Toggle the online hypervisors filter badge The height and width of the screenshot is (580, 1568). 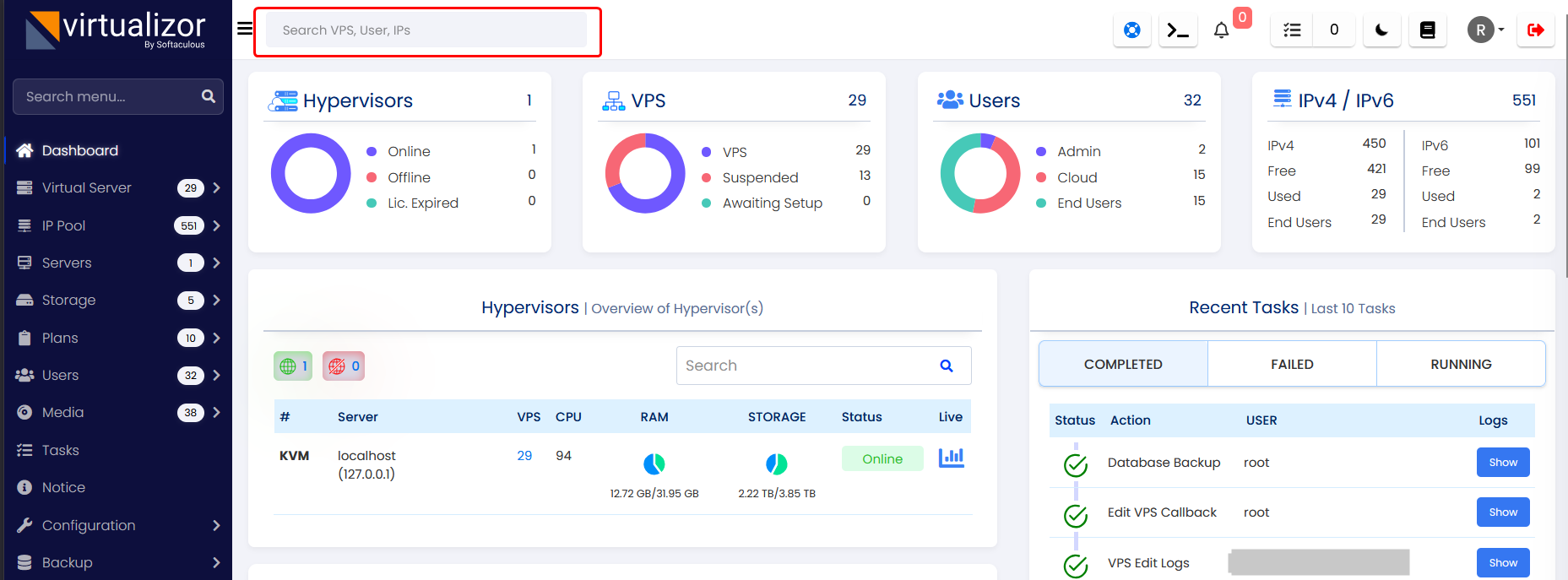tap(293, 366)
